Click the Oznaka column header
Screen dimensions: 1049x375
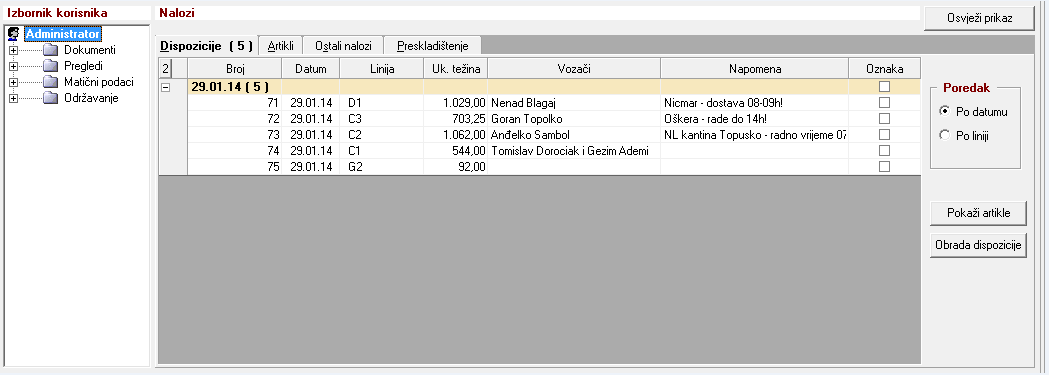click(x=884, y=69)
